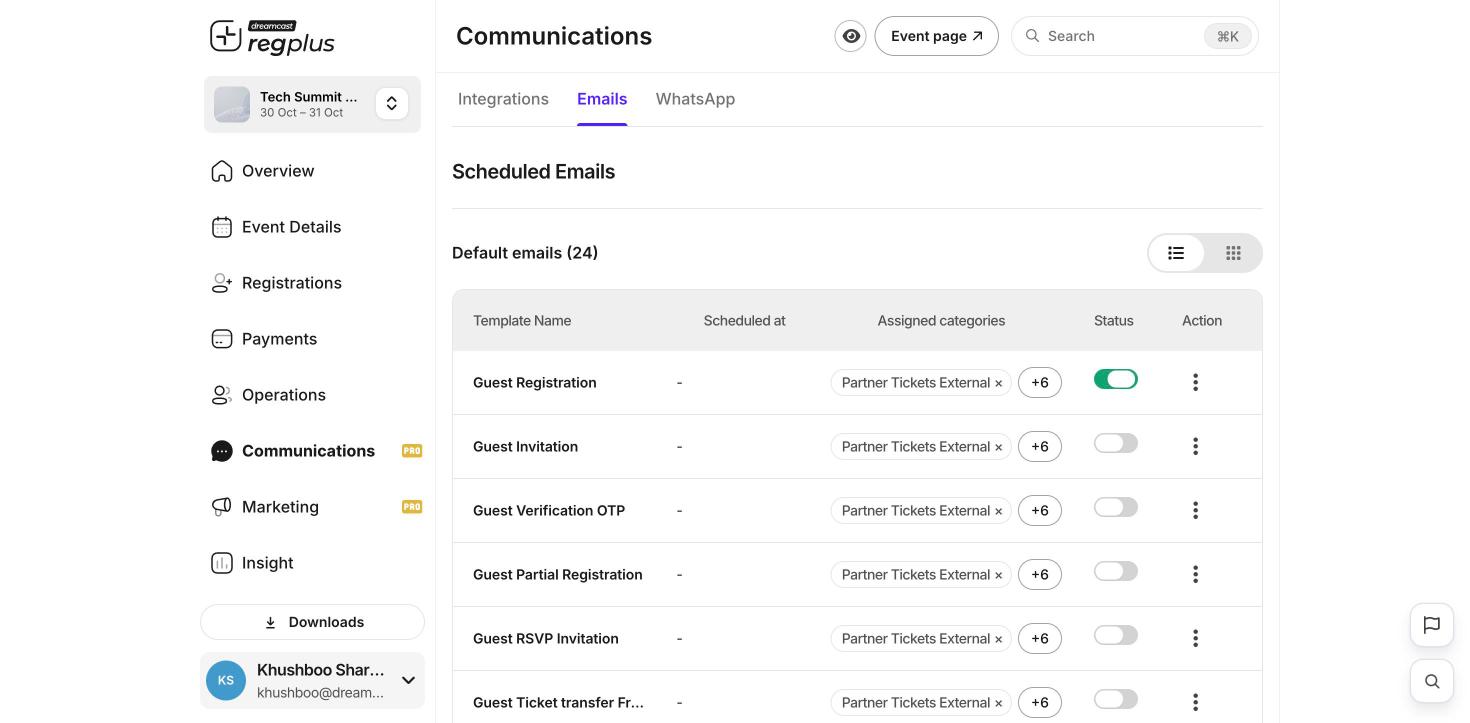
Task: Expand +6 categories for Guest RSVP Invitation
Action: point(1040,638)
